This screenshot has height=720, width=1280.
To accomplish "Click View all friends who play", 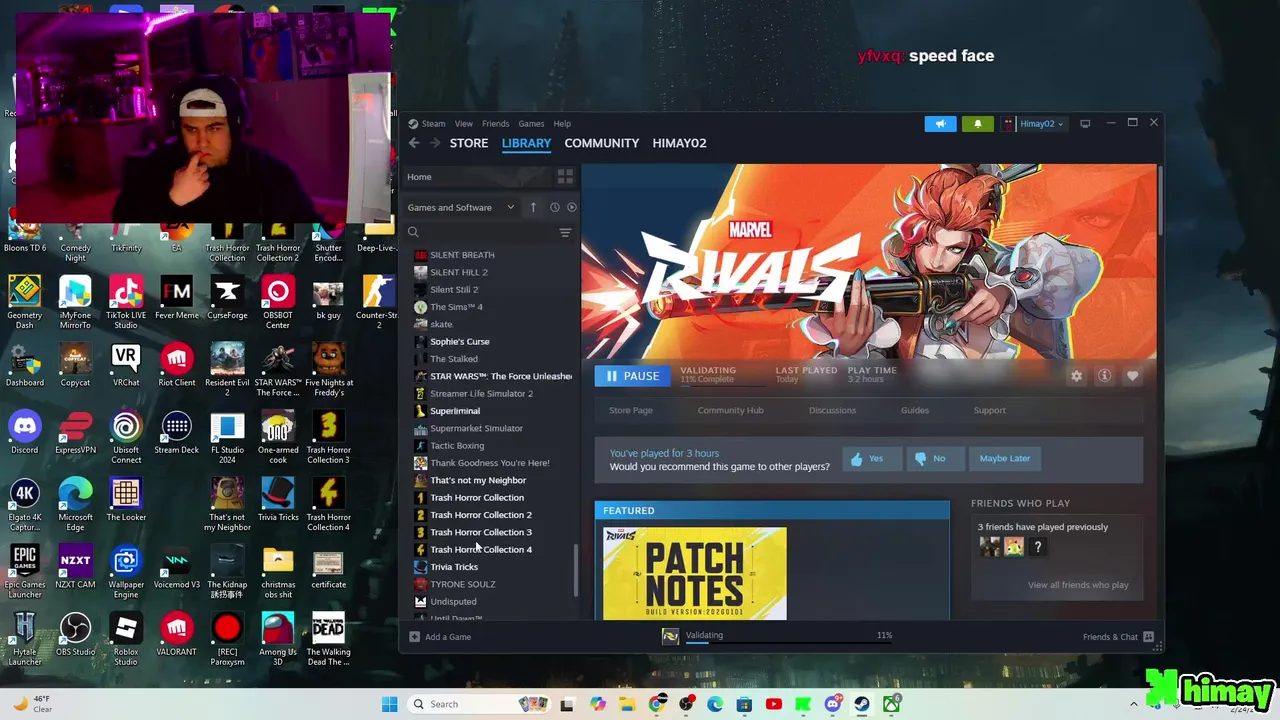I will point(1078,585).
